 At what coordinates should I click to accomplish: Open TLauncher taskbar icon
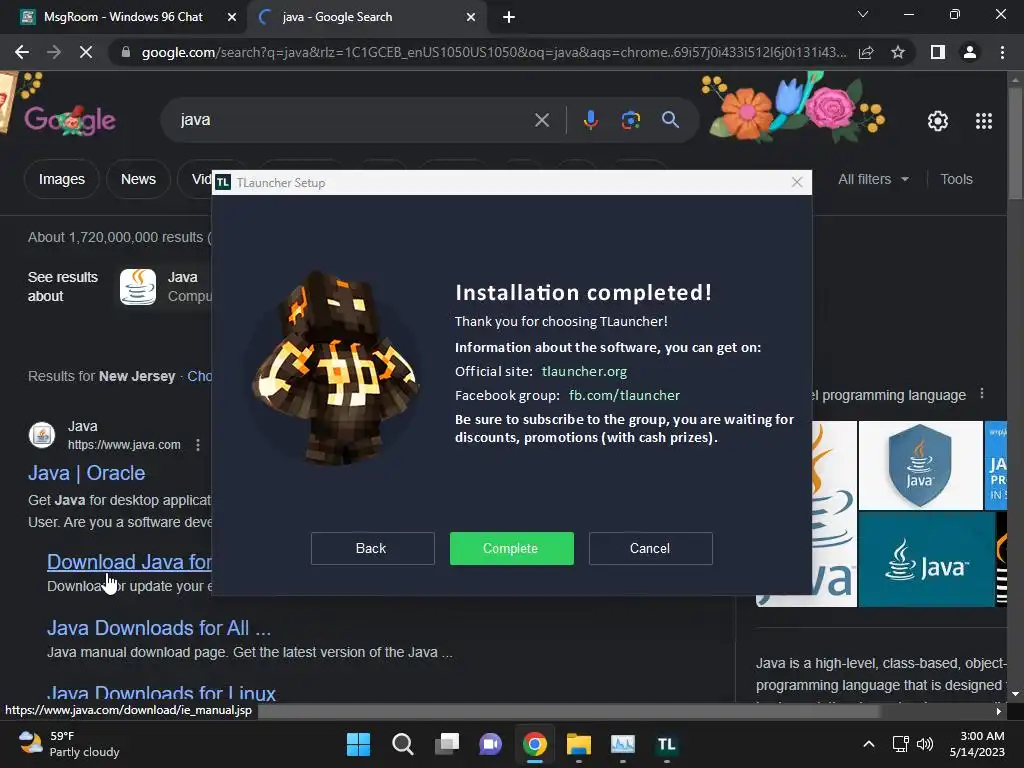point(666,744)
